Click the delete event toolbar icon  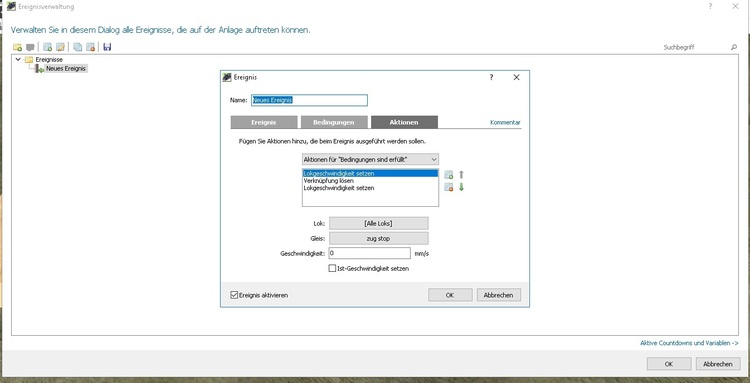click(90, 47)
